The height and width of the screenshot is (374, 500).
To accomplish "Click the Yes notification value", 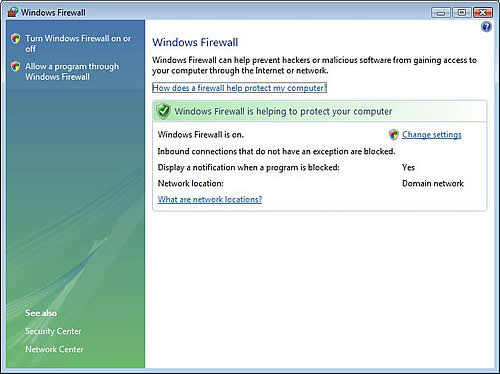I will 408,167.
